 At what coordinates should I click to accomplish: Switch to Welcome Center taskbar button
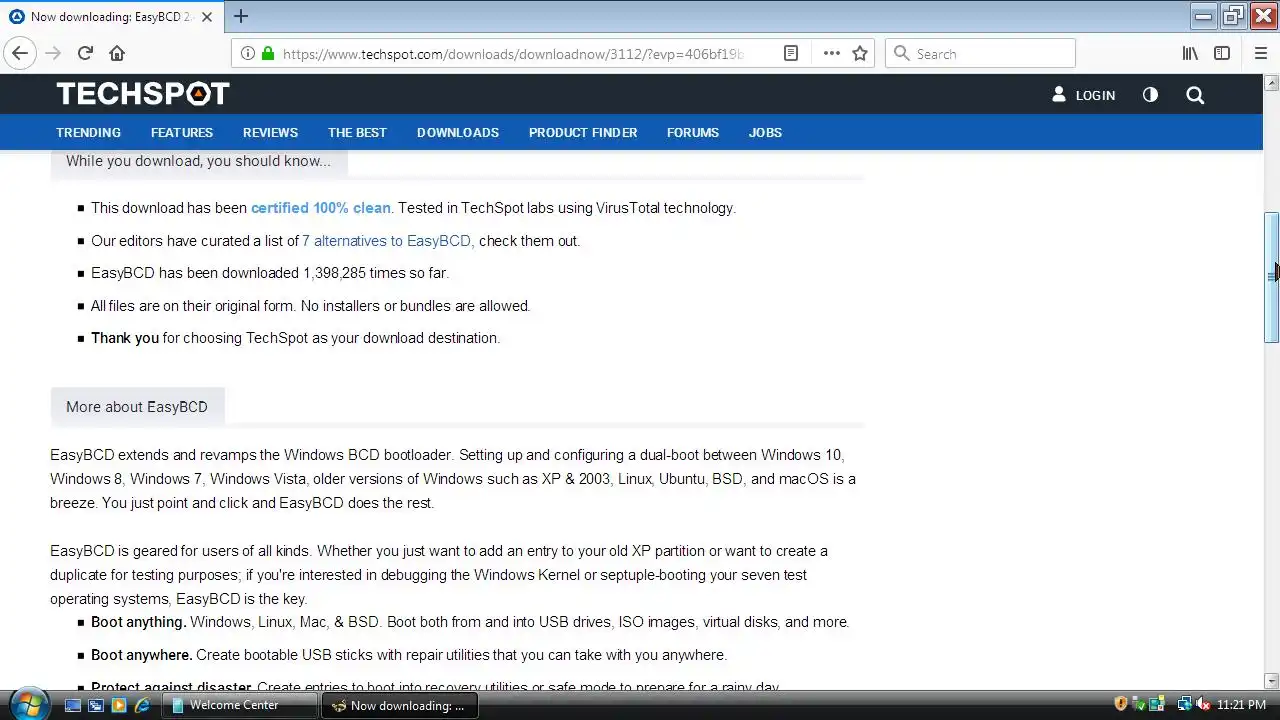pyautogui.click(x=240, y=705)
